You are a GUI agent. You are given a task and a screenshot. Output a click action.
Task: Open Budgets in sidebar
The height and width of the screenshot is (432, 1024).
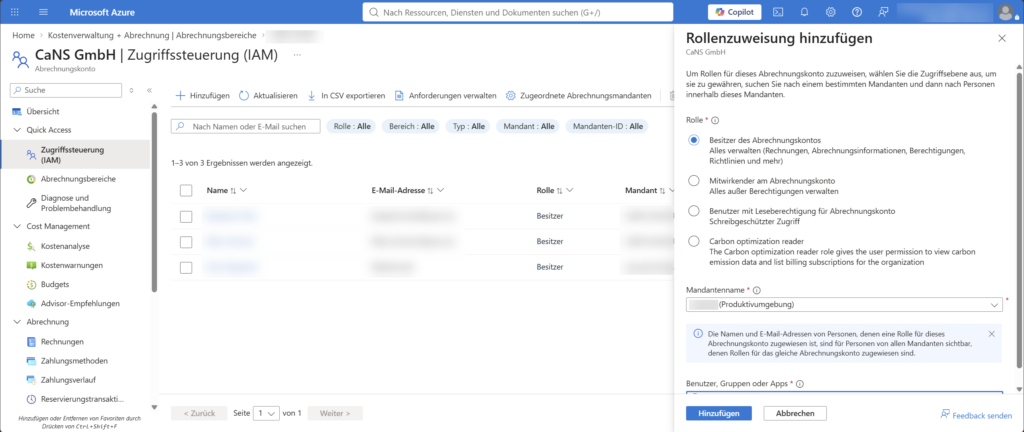click(x=55, y=285)
